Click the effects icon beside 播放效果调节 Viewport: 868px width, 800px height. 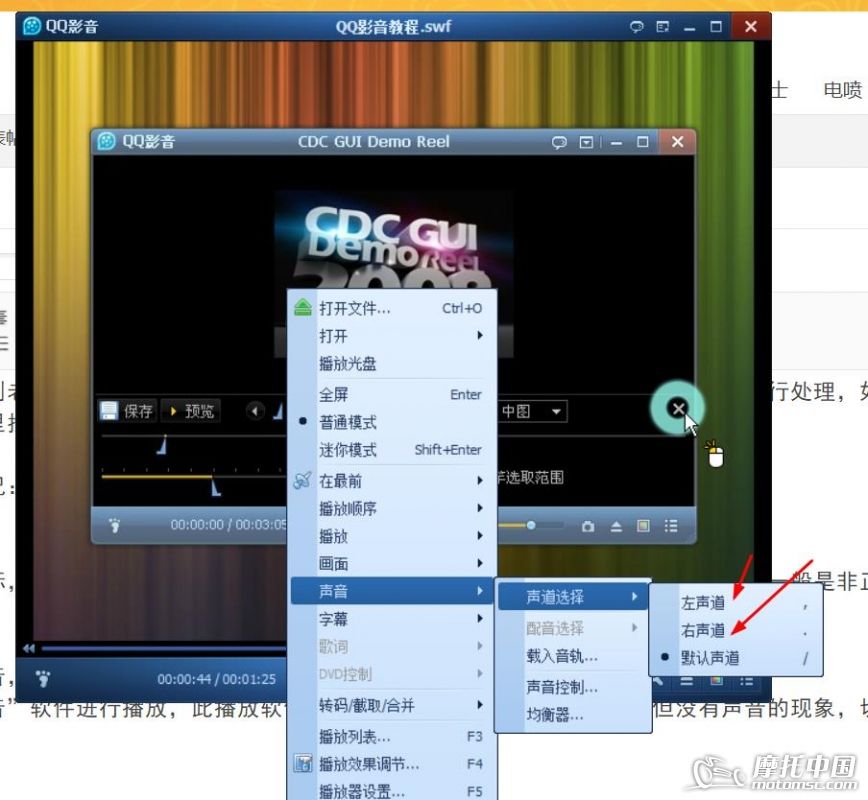pos(302,764)
